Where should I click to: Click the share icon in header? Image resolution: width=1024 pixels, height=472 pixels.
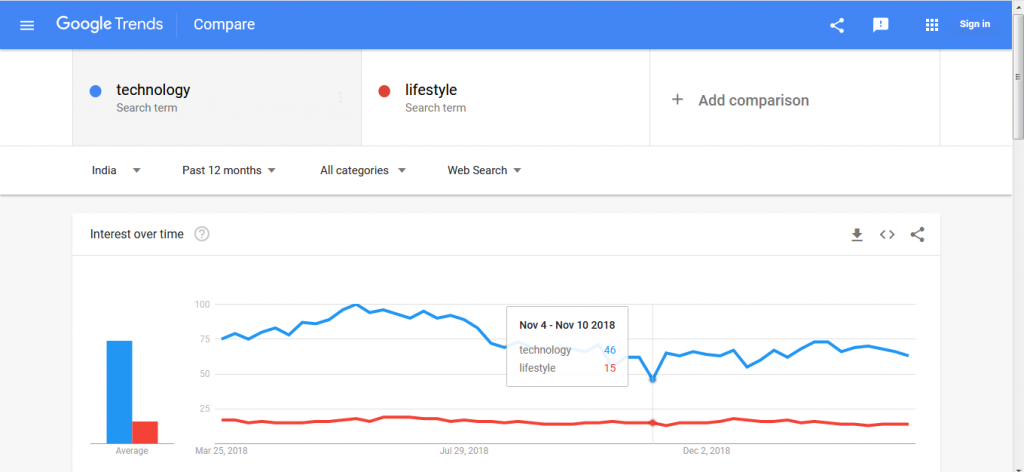837,25
